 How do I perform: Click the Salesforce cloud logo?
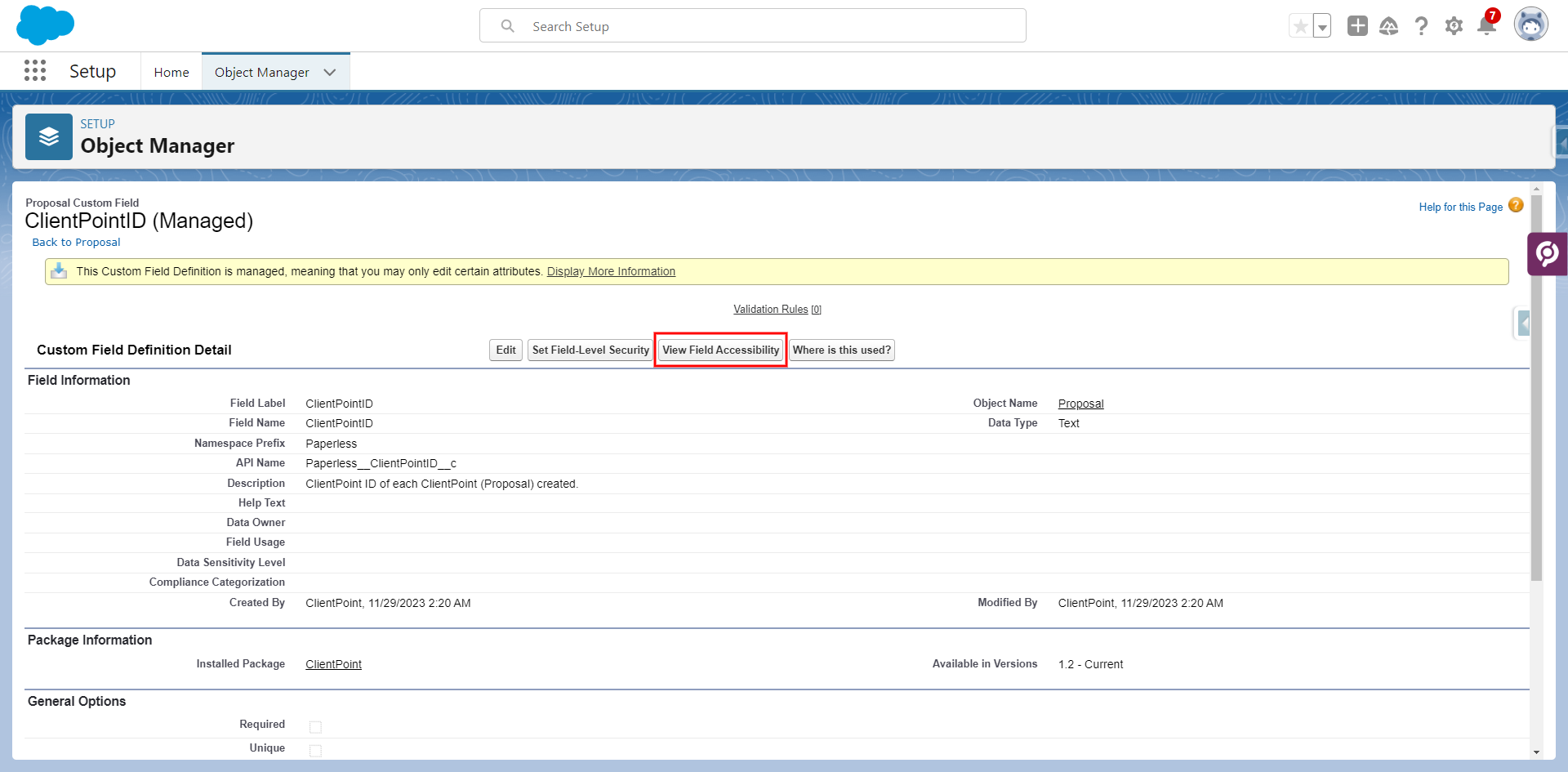click(x=45, y=25)
